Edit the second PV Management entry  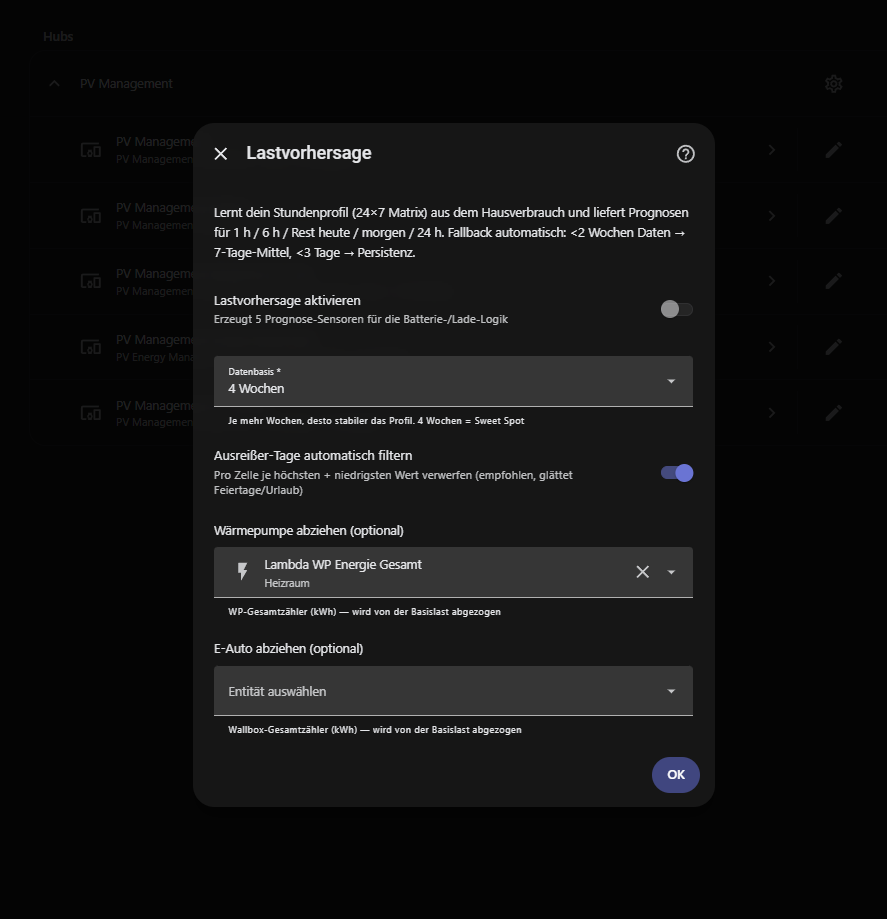[834, 216]
